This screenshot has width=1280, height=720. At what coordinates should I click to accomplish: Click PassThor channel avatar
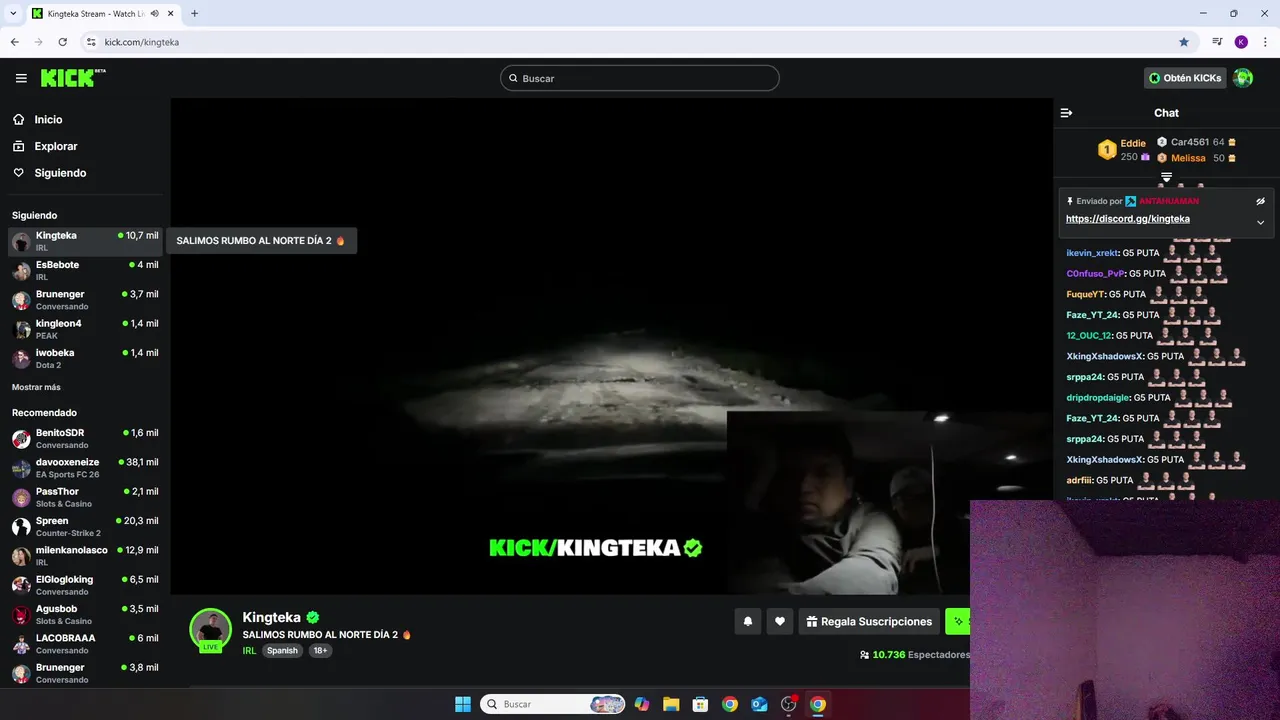pos(21,497)
